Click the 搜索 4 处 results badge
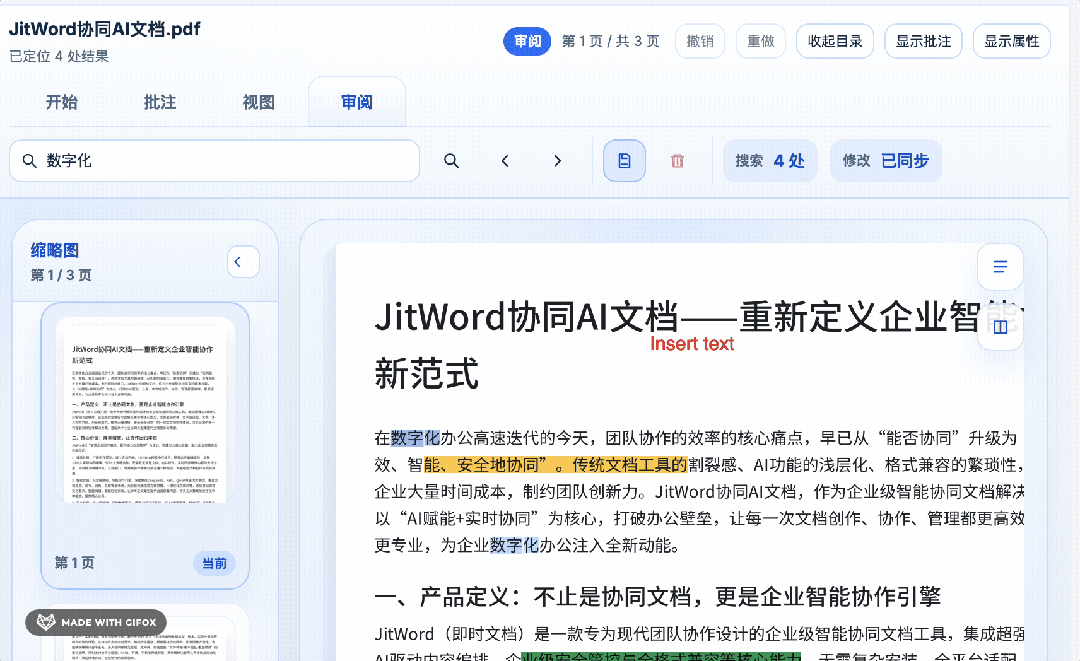This screenshot has width=1080, height=661. click(x=770, y=160)
